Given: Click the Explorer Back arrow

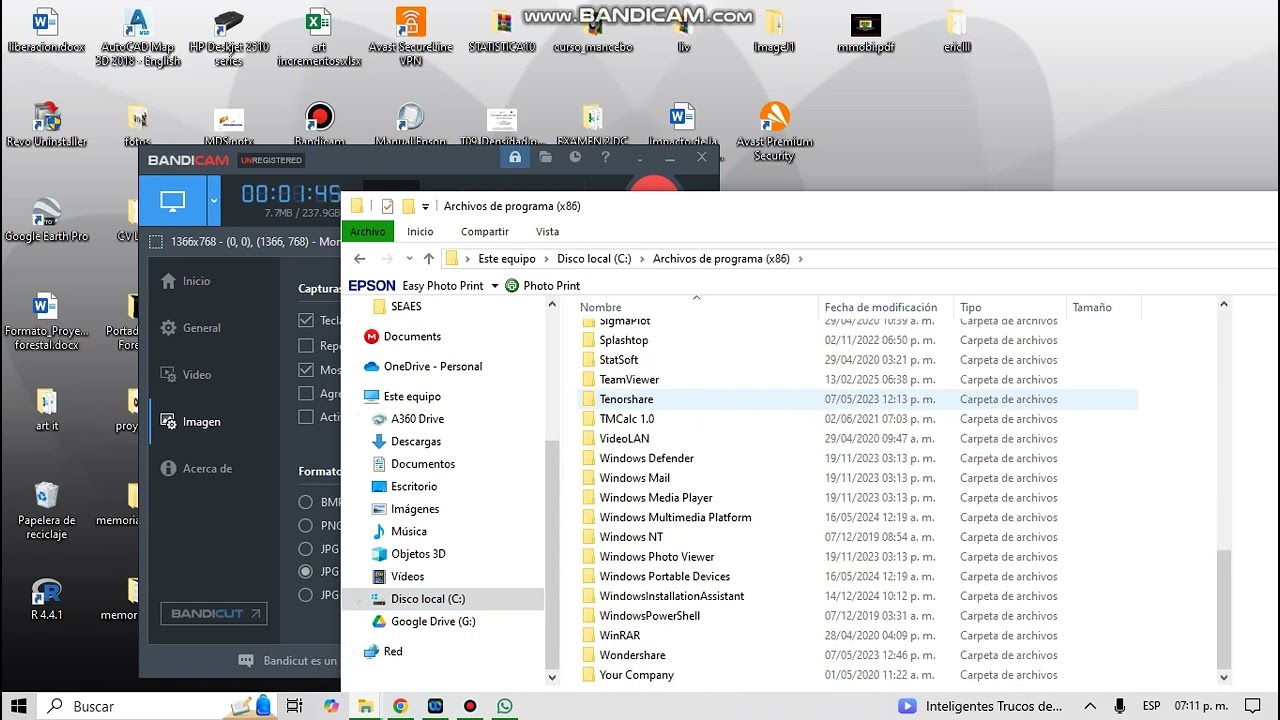Looking at the screenshot, I should (360, 259).
